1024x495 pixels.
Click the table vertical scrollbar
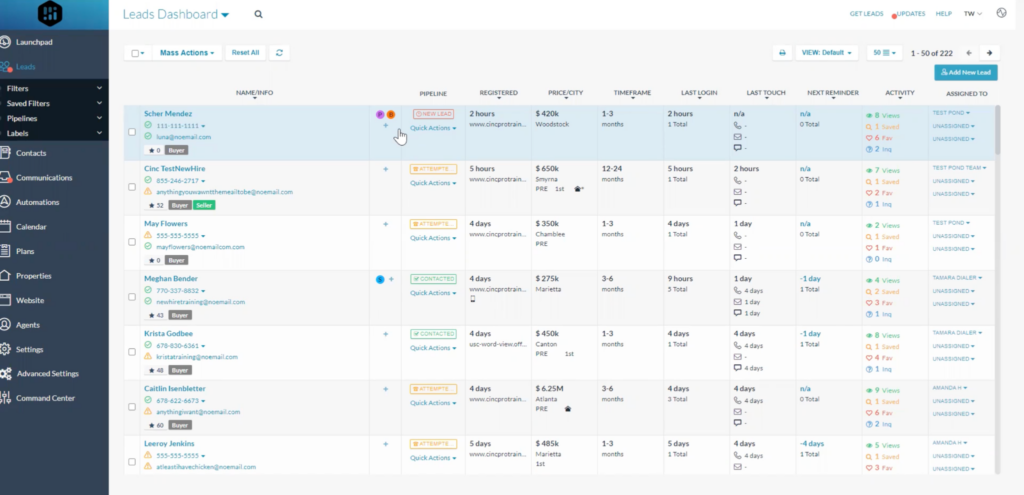point(997,130)
